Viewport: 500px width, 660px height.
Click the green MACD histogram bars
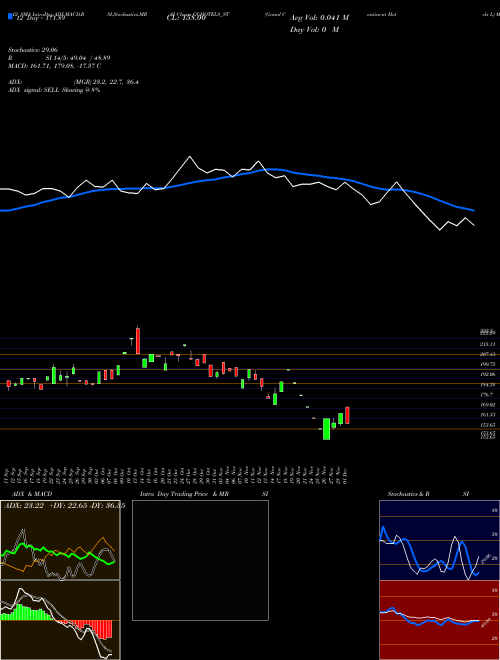pos(26,613)
